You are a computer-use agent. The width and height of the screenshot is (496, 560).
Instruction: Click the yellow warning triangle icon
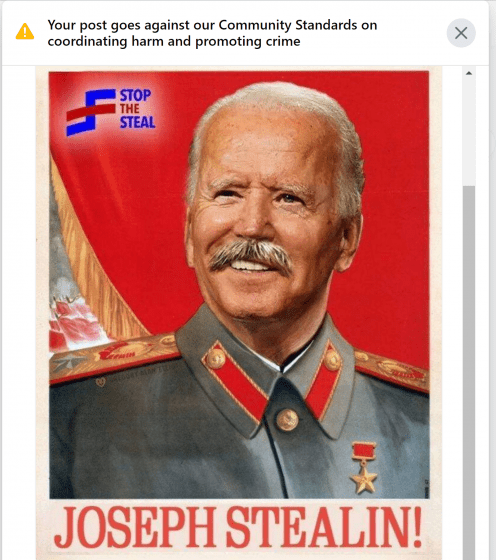[25, 31]
